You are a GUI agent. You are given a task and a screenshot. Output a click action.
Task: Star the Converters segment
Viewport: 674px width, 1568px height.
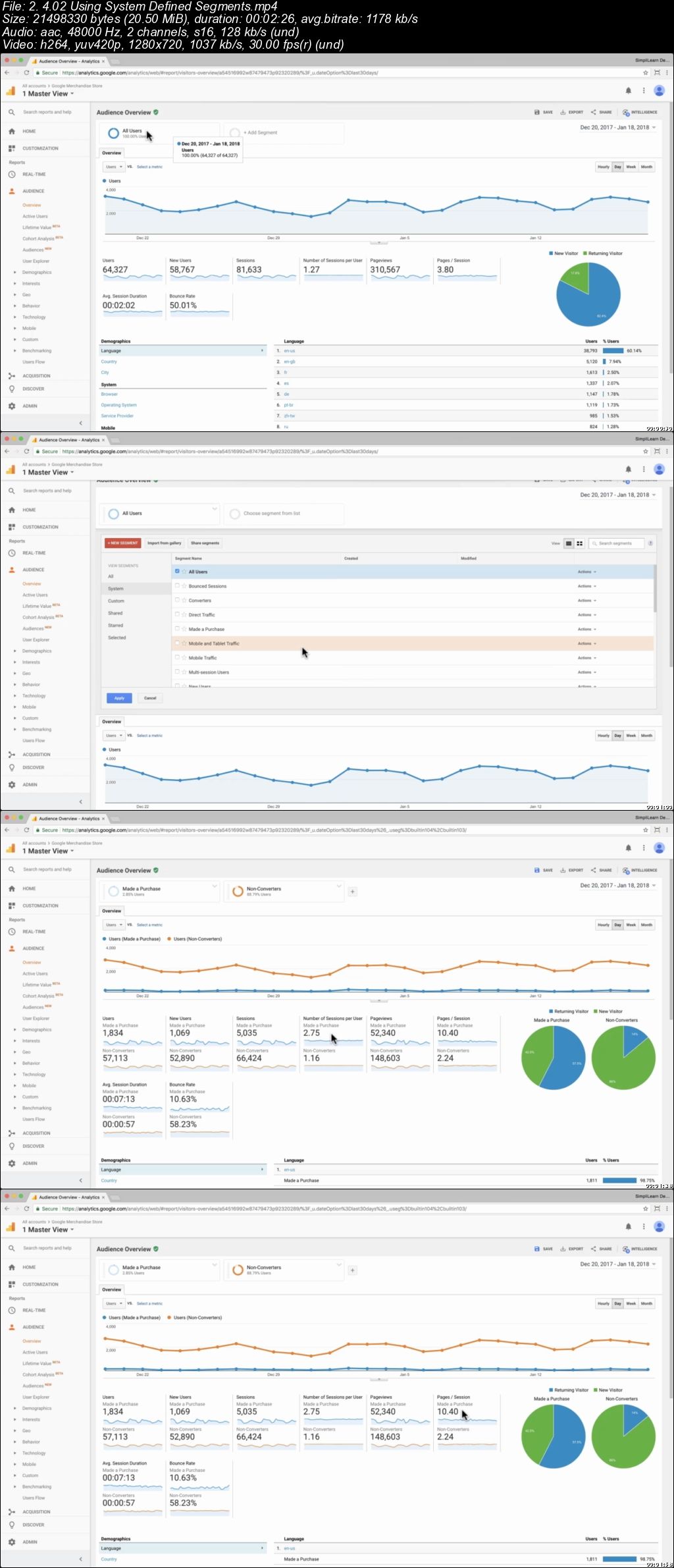[x=184, y=600]
